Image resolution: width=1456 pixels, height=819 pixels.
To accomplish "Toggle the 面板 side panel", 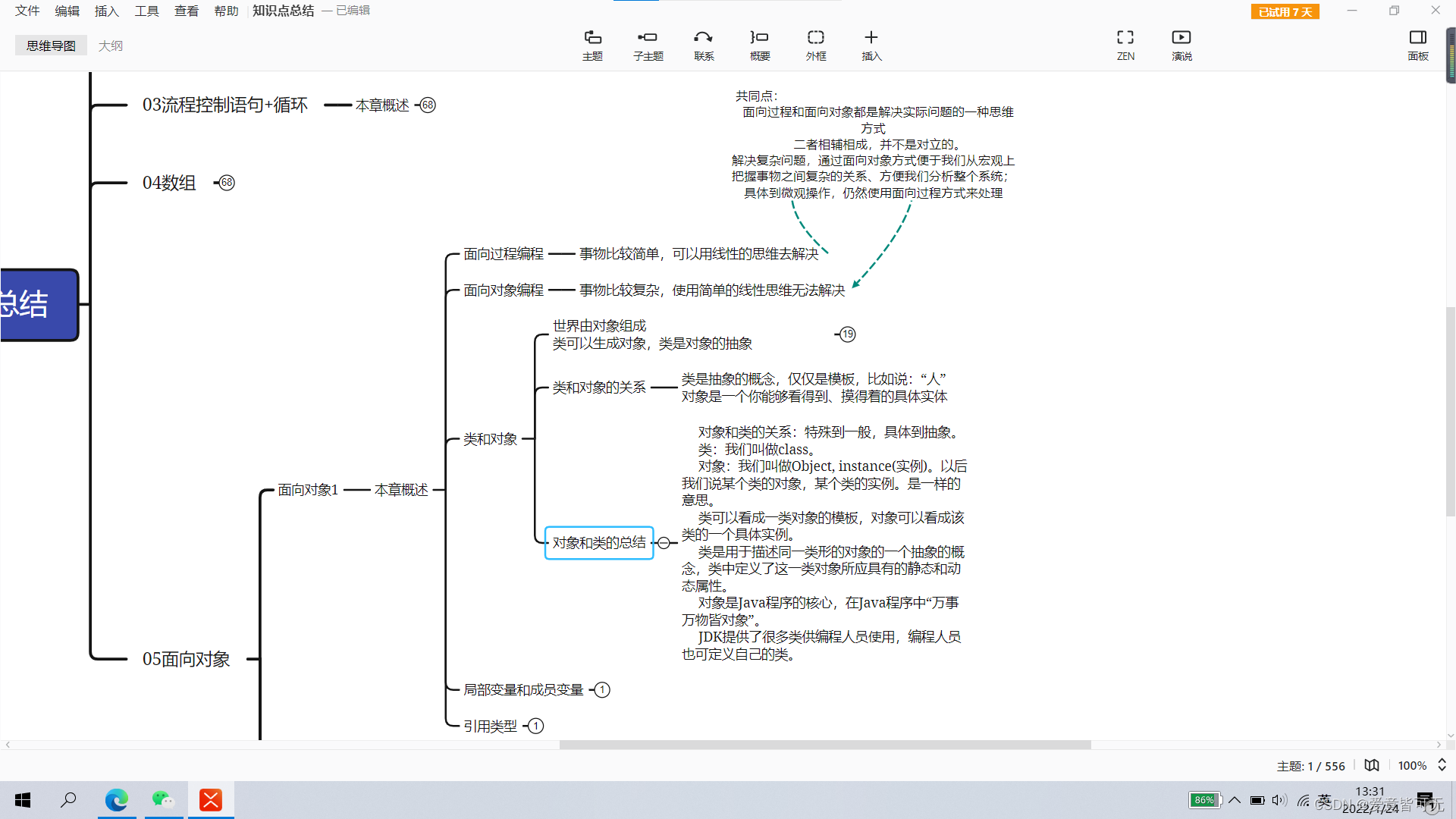I will pyautogui.click(x=1417, y=45).
